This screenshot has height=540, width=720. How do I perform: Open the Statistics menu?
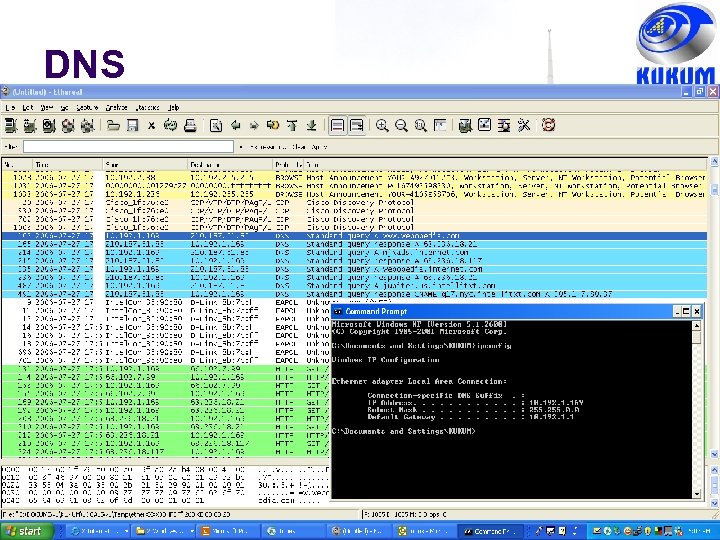pos(148,107)
